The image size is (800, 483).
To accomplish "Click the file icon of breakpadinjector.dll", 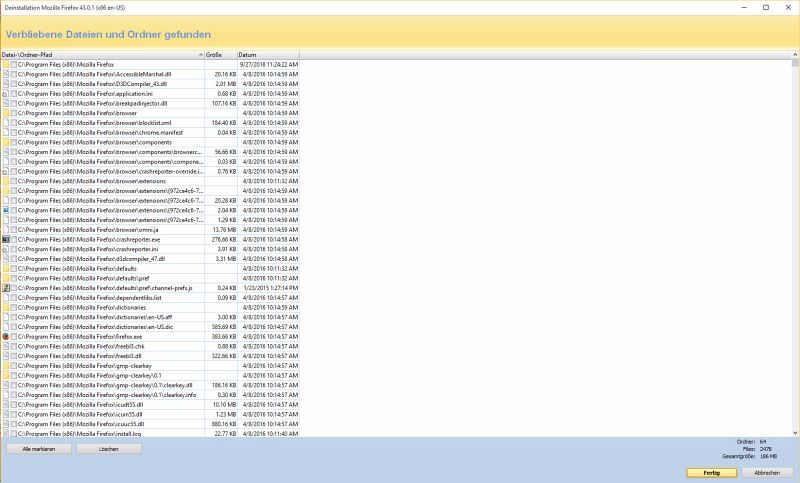I will pyautogui.click(x=6, y=104).
